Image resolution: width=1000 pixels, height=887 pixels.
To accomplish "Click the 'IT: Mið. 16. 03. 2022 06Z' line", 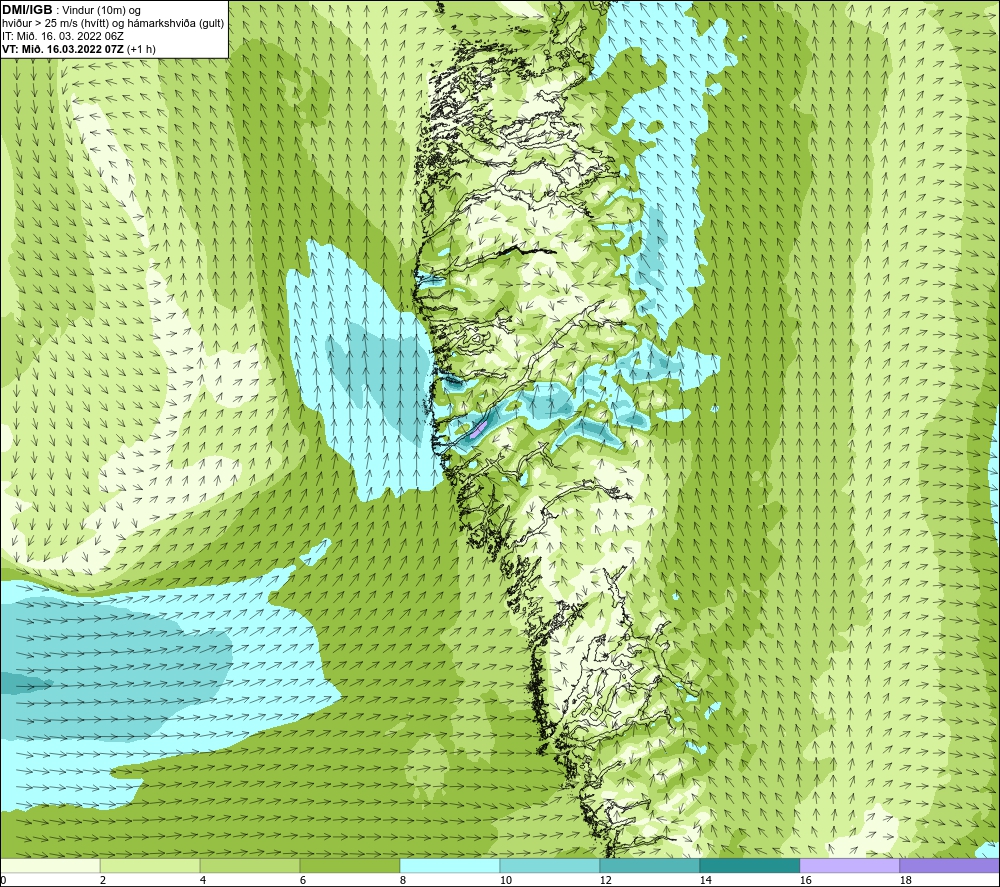I will click(63, 36).
